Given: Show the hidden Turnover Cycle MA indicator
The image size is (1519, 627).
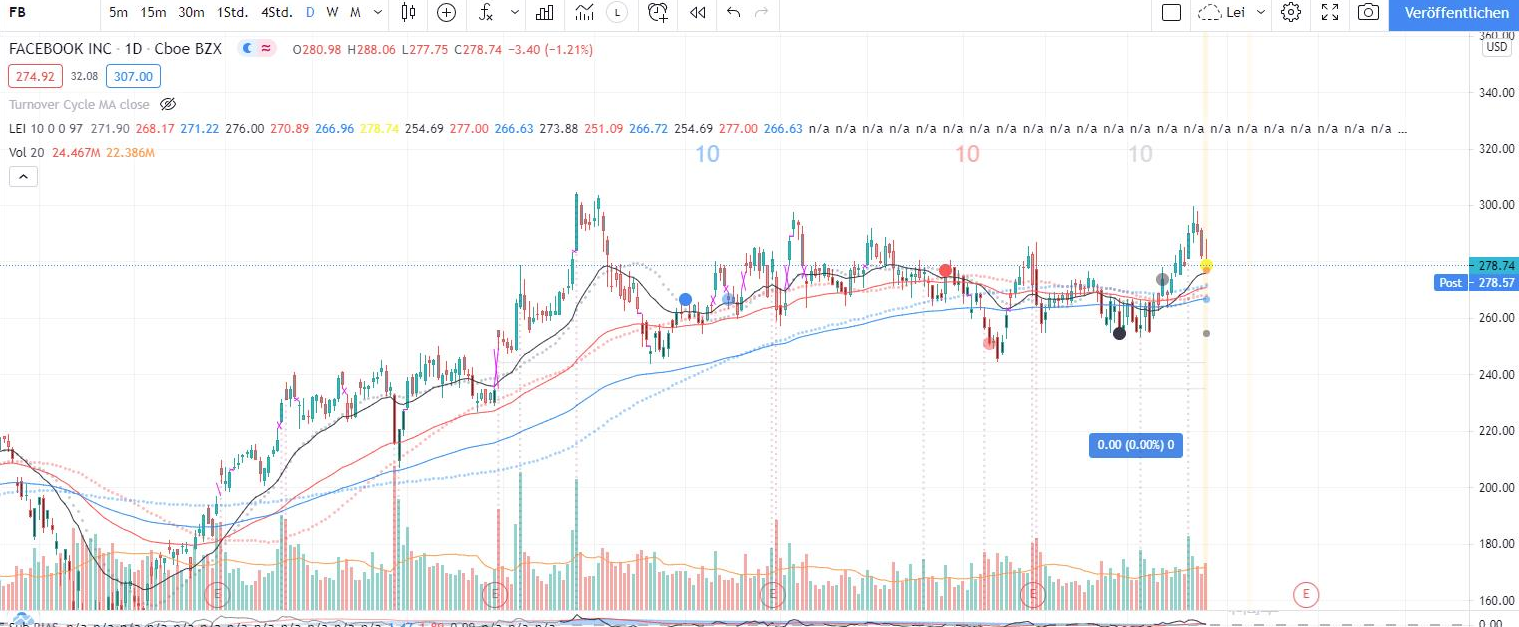Looking at the screenshot, I should [168, 104].
